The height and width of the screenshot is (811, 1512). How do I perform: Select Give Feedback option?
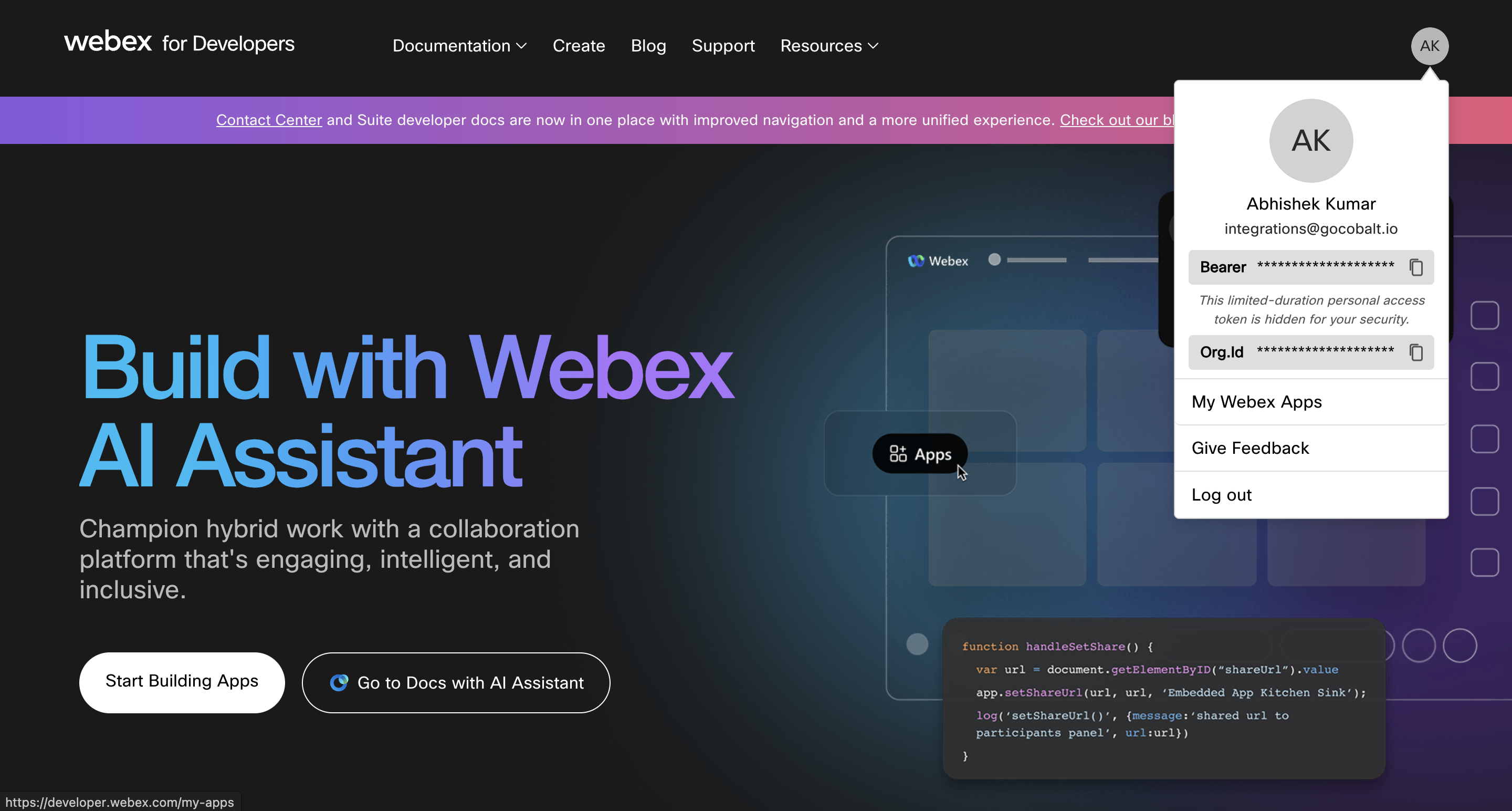click(x=1250, y=448)
